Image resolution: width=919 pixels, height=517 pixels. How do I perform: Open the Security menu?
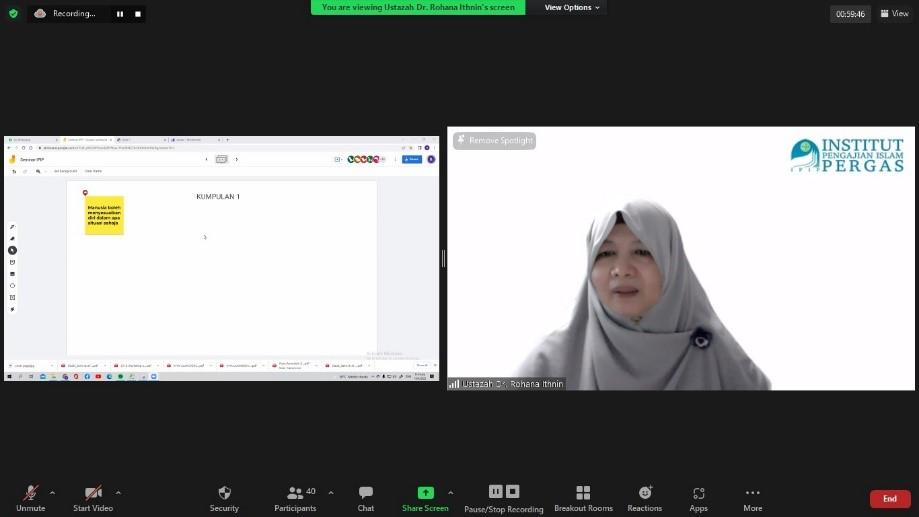click(x=224, y=499)
